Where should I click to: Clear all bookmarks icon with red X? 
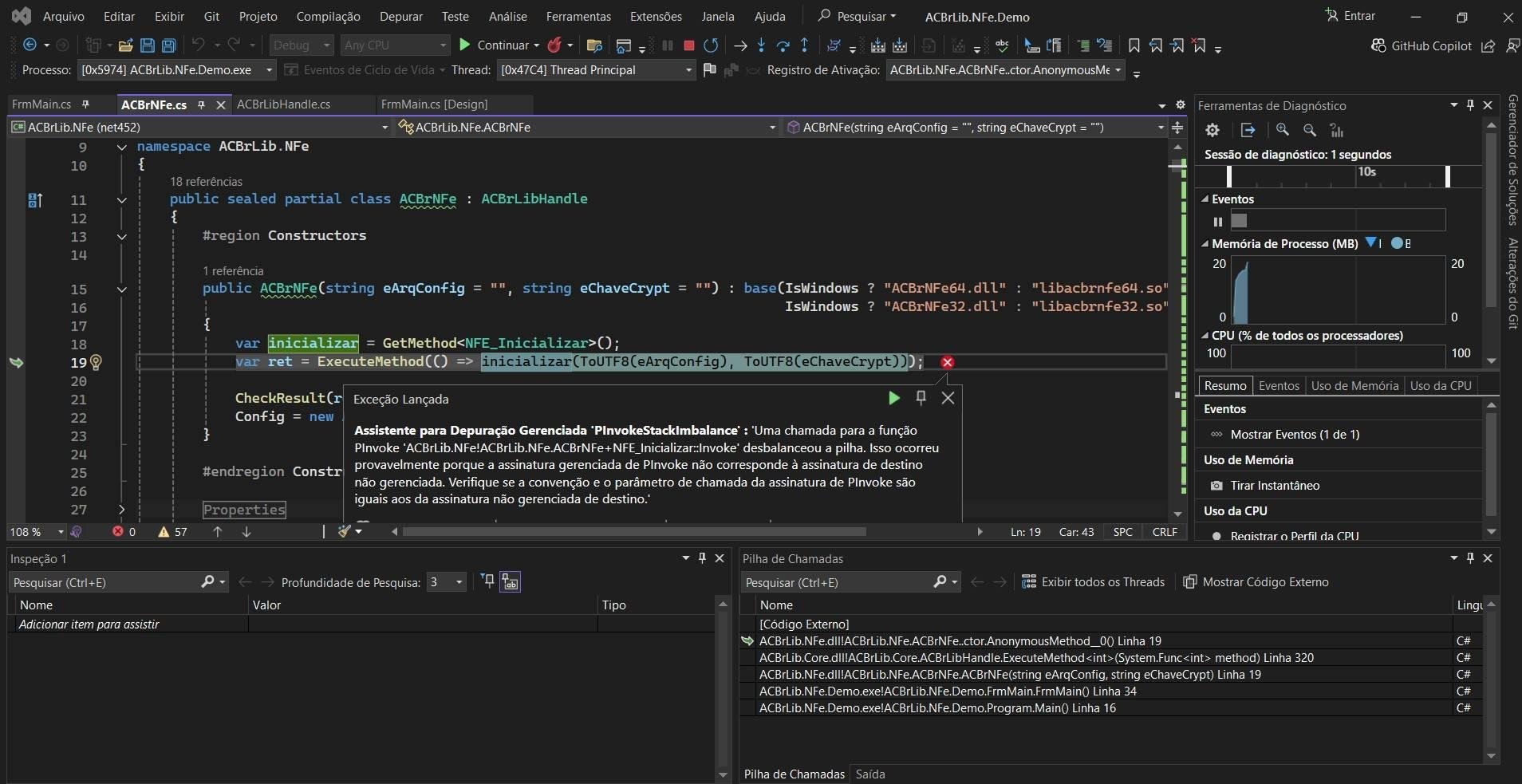(x=1199, y=45)
